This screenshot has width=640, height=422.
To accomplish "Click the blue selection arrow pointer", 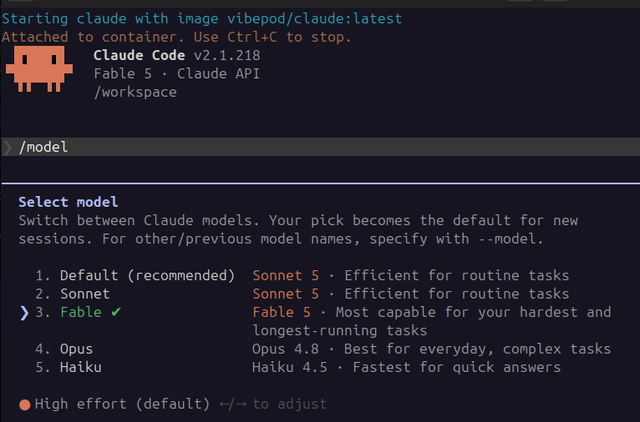I will (x=24, y=313).
